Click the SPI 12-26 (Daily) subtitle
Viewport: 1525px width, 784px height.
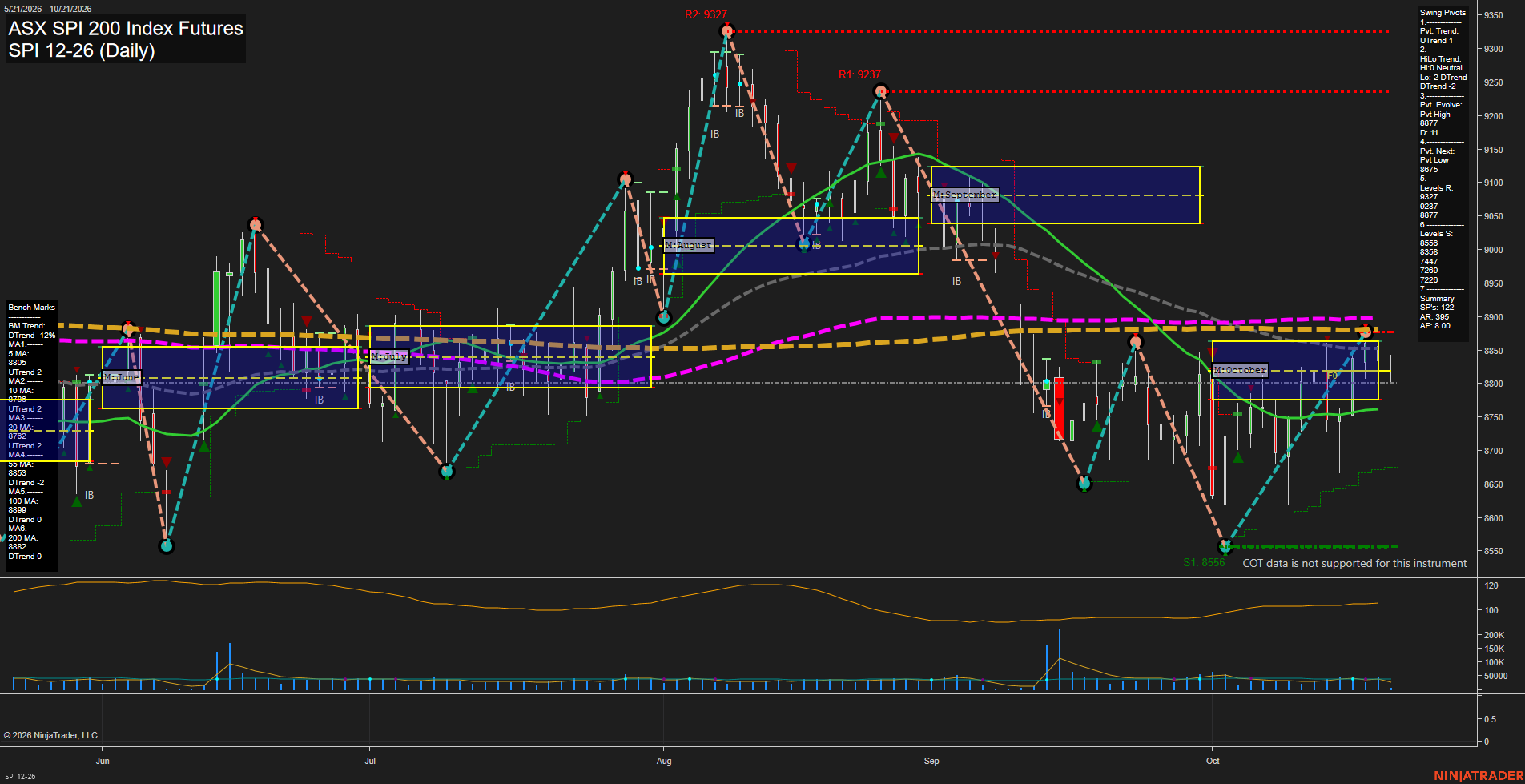pos(82,50)
